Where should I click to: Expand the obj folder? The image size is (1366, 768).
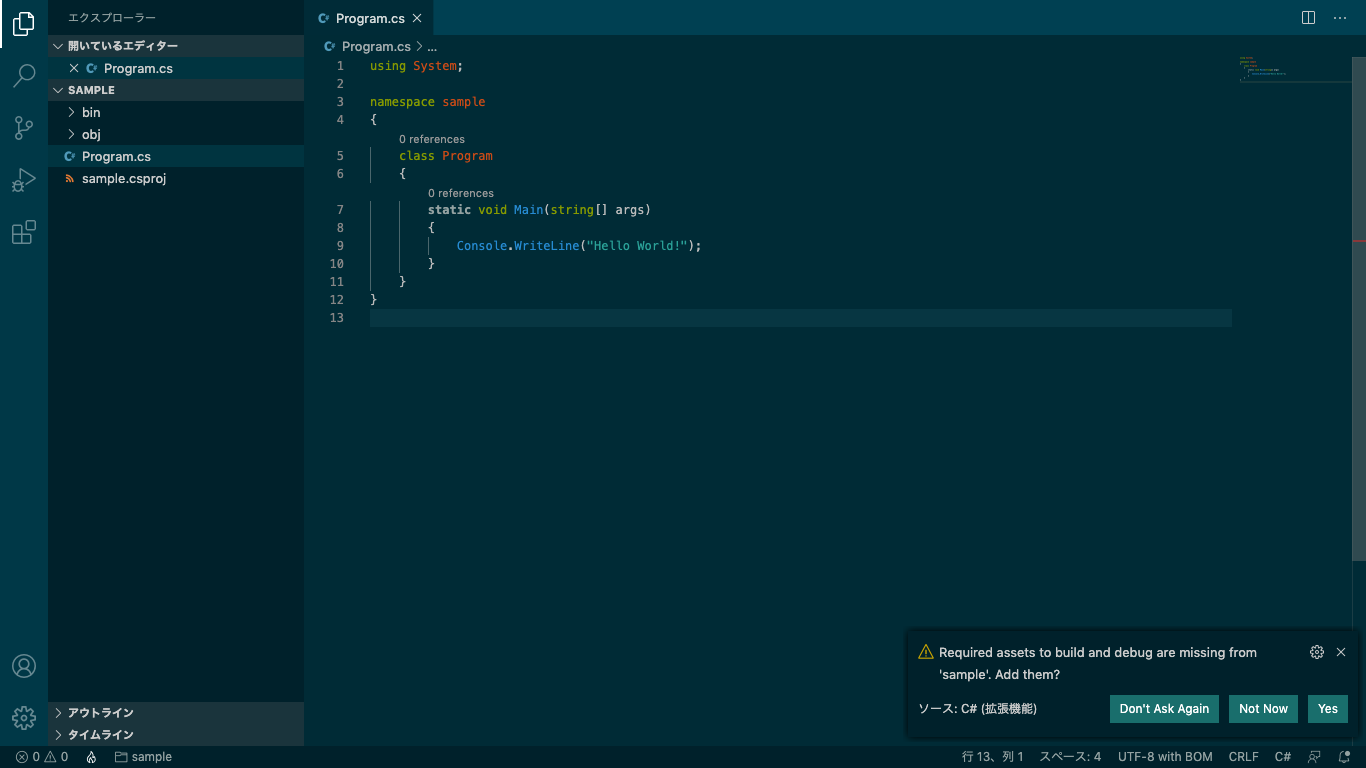[x=176, y=134]
